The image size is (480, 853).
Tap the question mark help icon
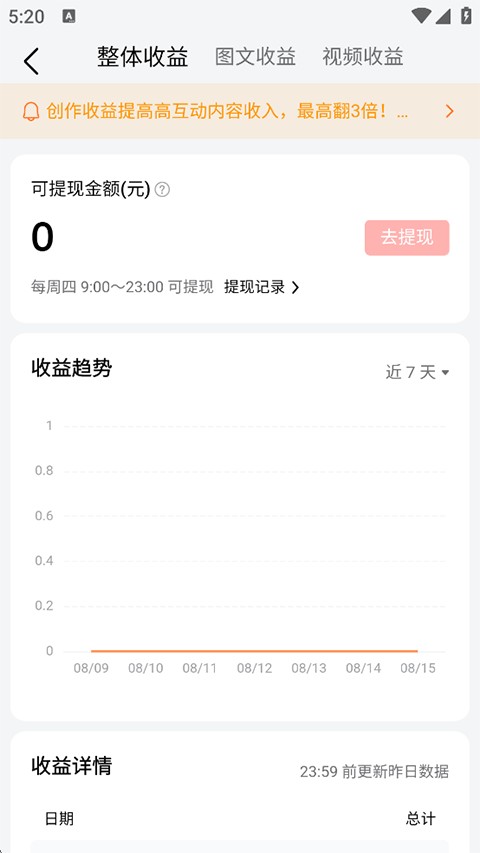(x=162, y=190)
